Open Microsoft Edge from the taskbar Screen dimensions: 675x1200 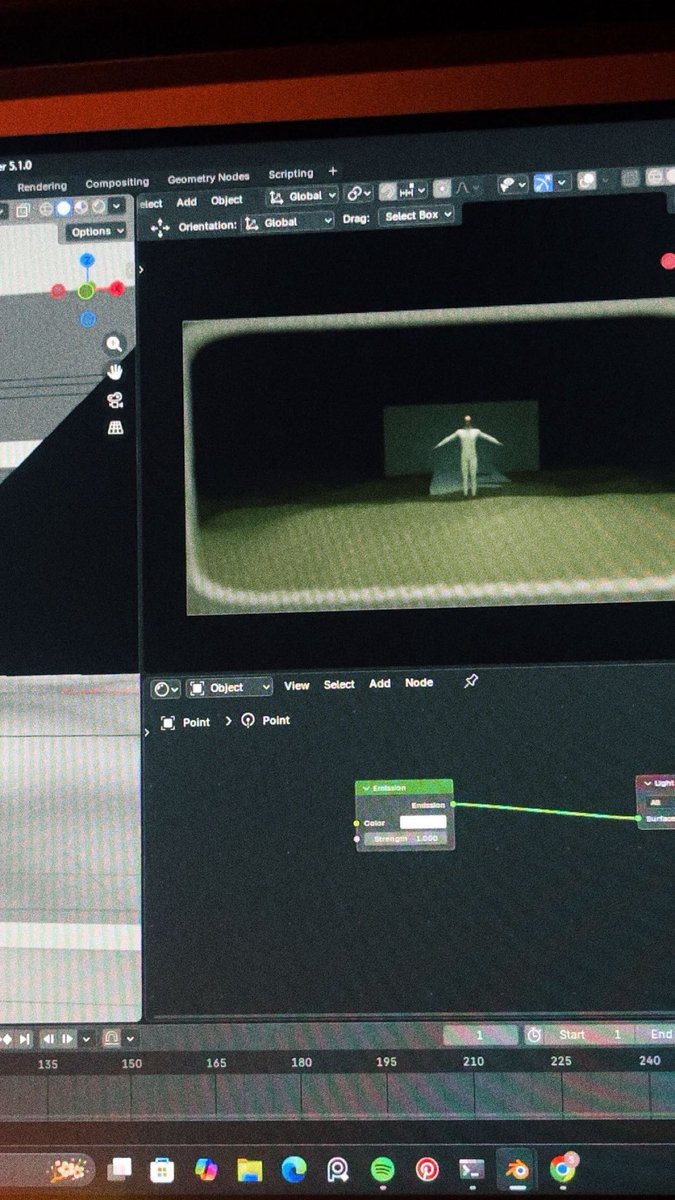coord(293,1168)
